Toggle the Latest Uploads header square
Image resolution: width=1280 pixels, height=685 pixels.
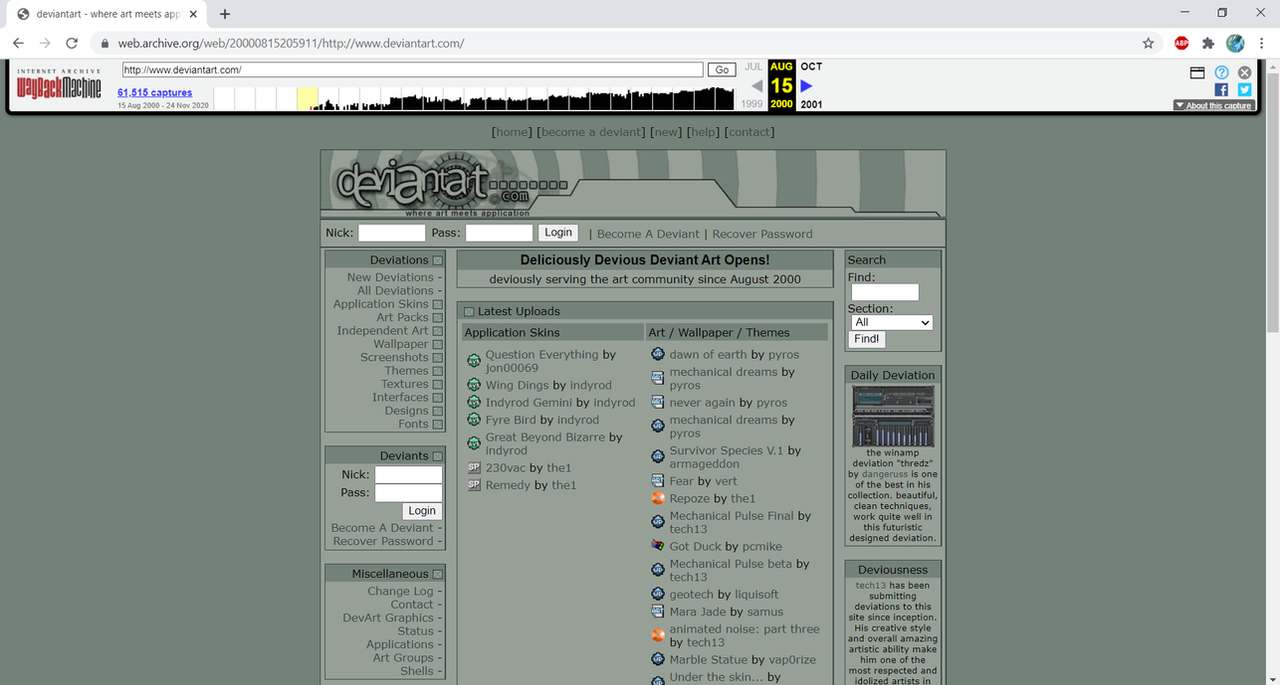[469, 312]
